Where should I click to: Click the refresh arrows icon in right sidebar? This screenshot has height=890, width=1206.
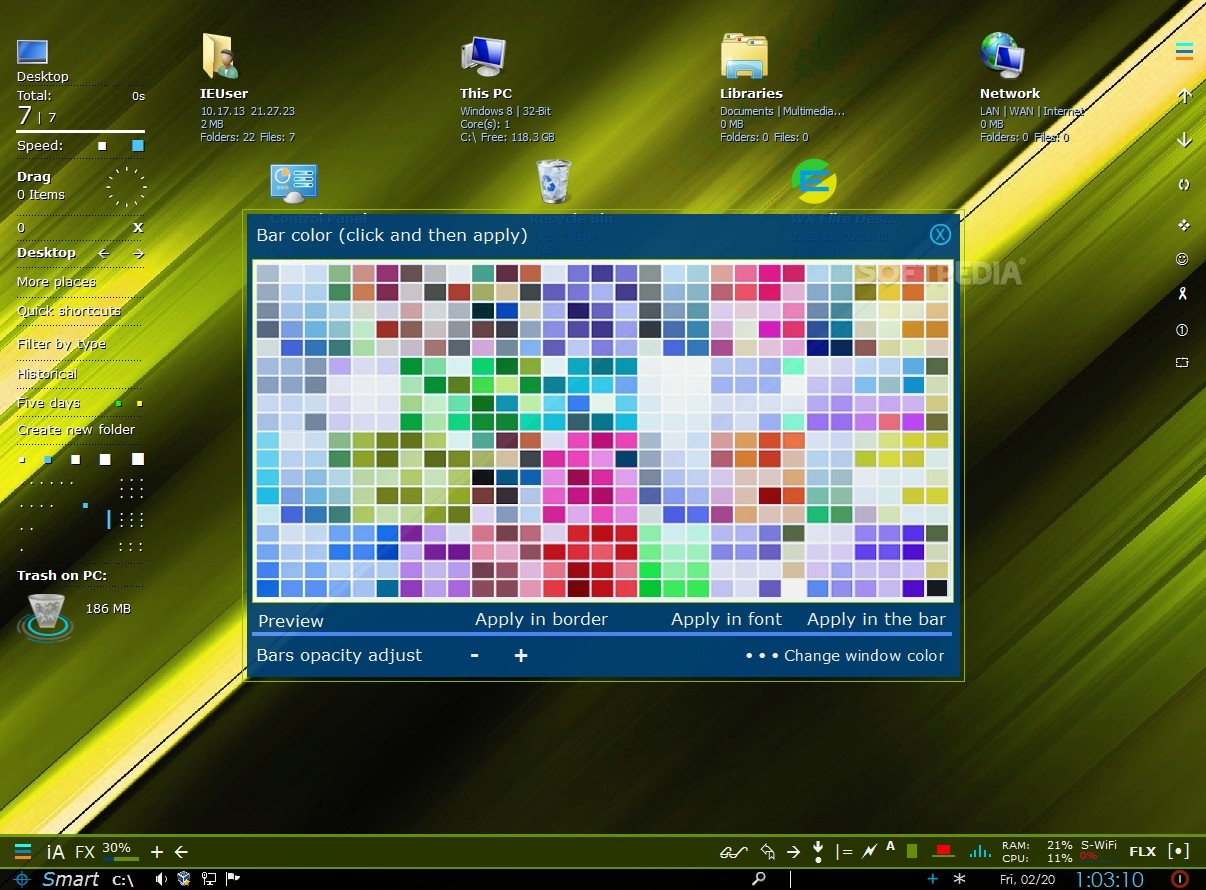[x=1184, y=184]
